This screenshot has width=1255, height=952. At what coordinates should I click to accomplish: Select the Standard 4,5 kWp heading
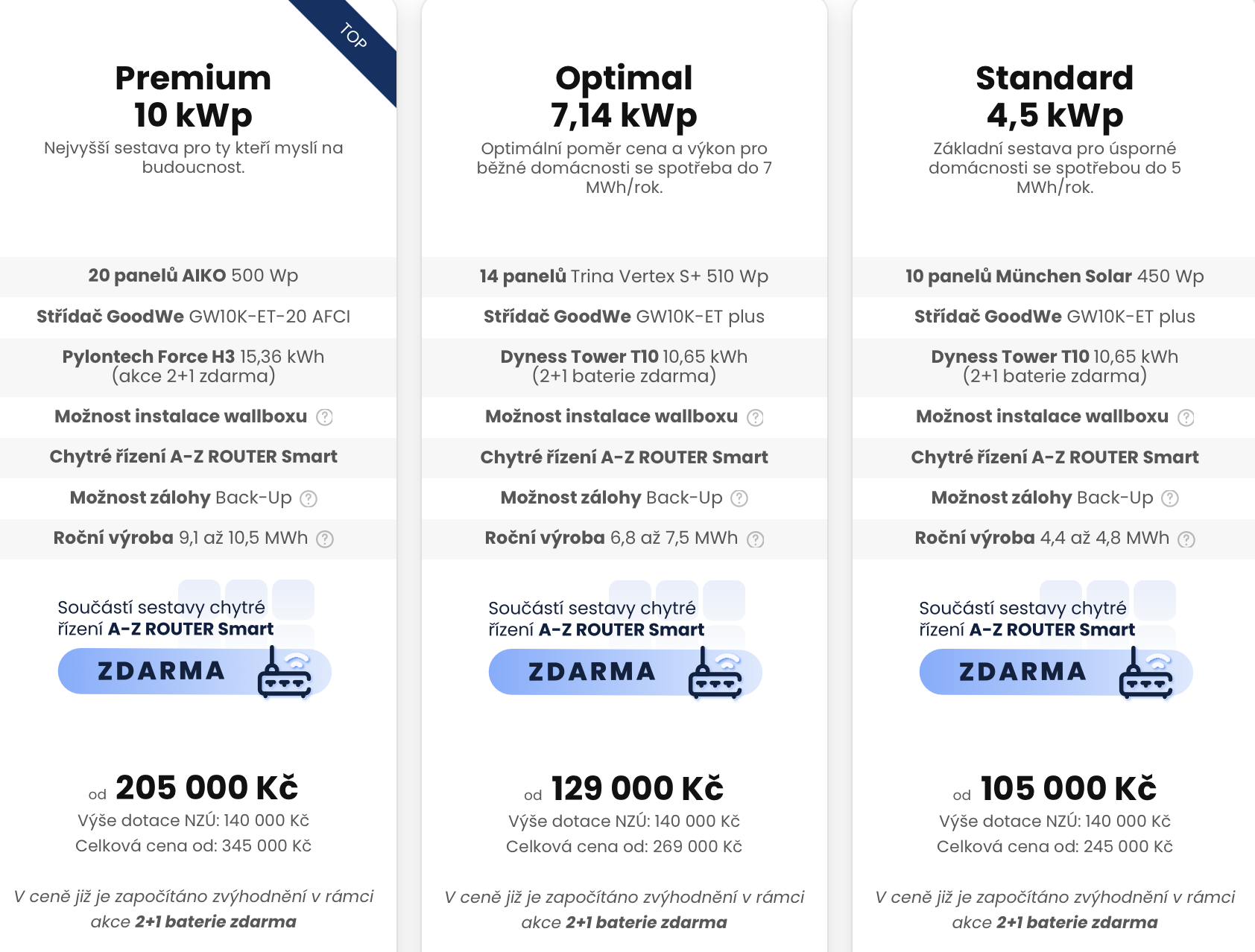coord(1055,96)
